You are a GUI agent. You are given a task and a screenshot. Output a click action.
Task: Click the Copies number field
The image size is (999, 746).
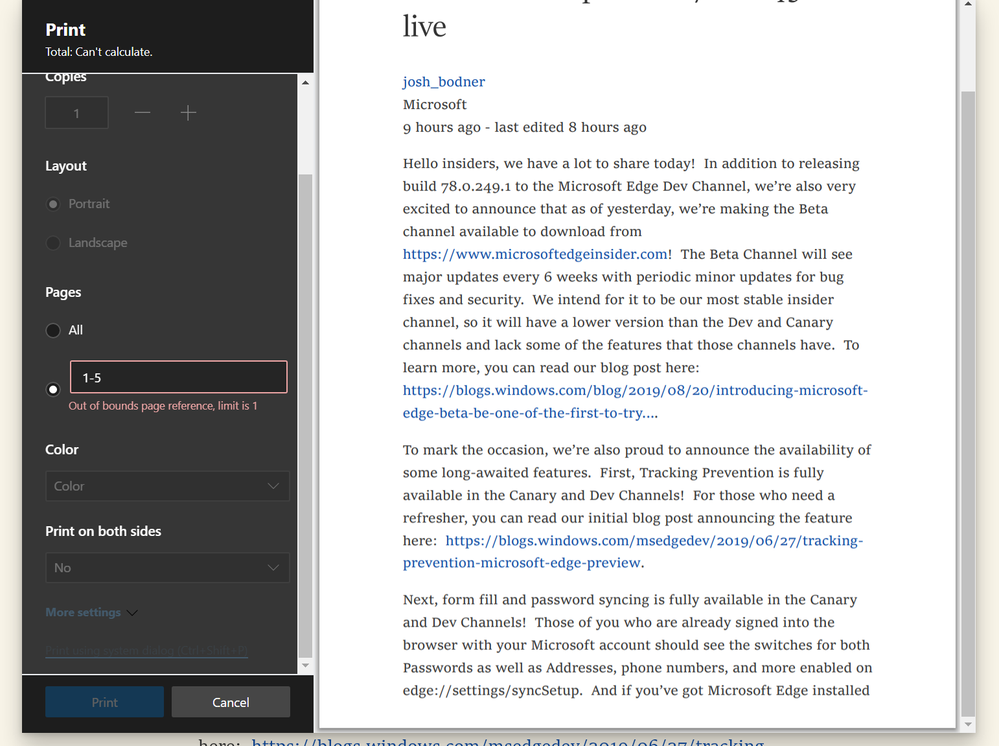76,113
